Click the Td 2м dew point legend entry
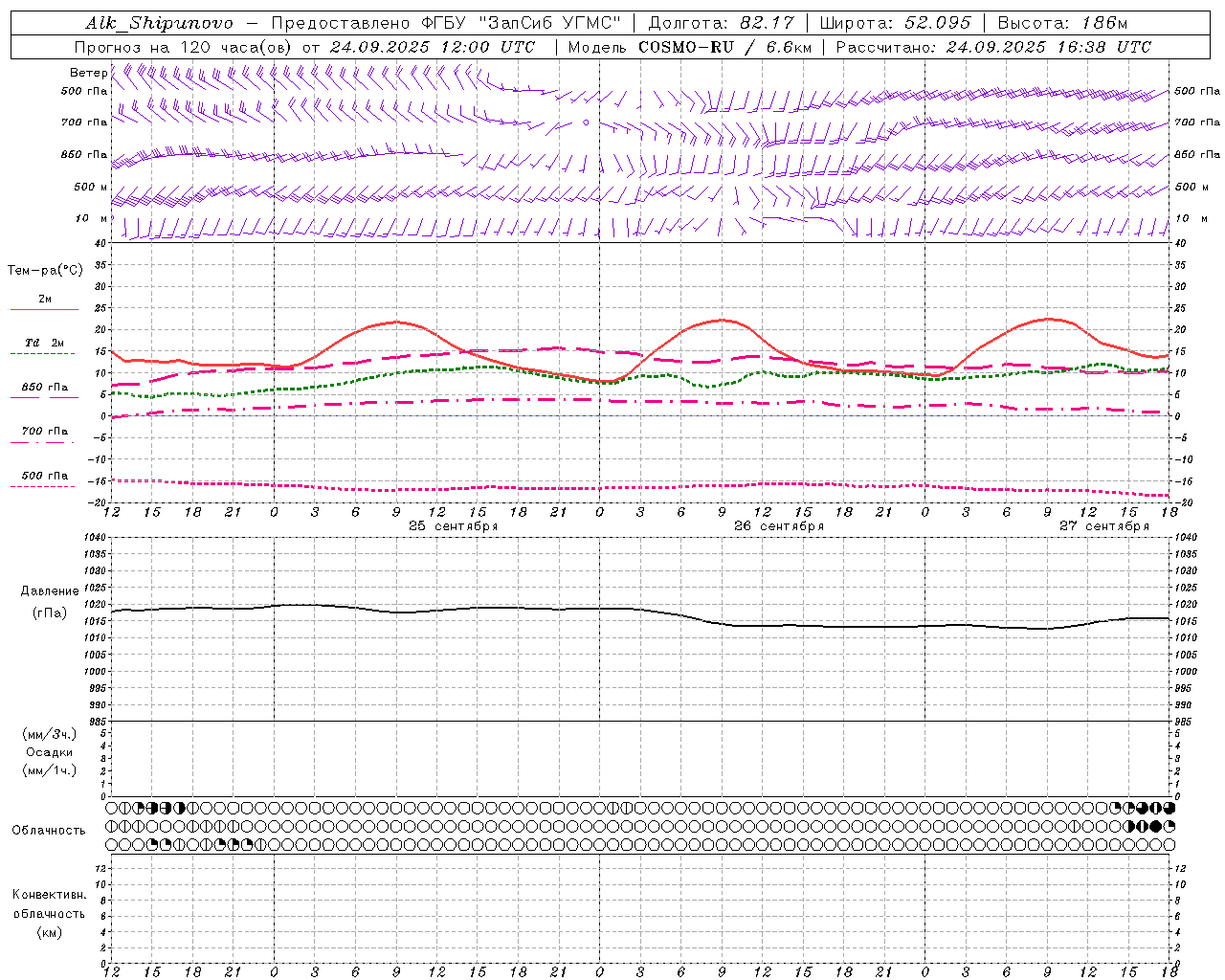This screenshot has height=980, width=1225. (x=45, y=343)
